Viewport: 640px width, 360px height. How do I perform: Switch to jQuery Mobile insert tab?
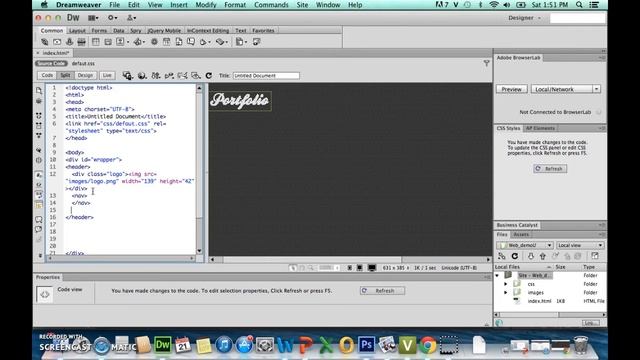click(164, 31)
